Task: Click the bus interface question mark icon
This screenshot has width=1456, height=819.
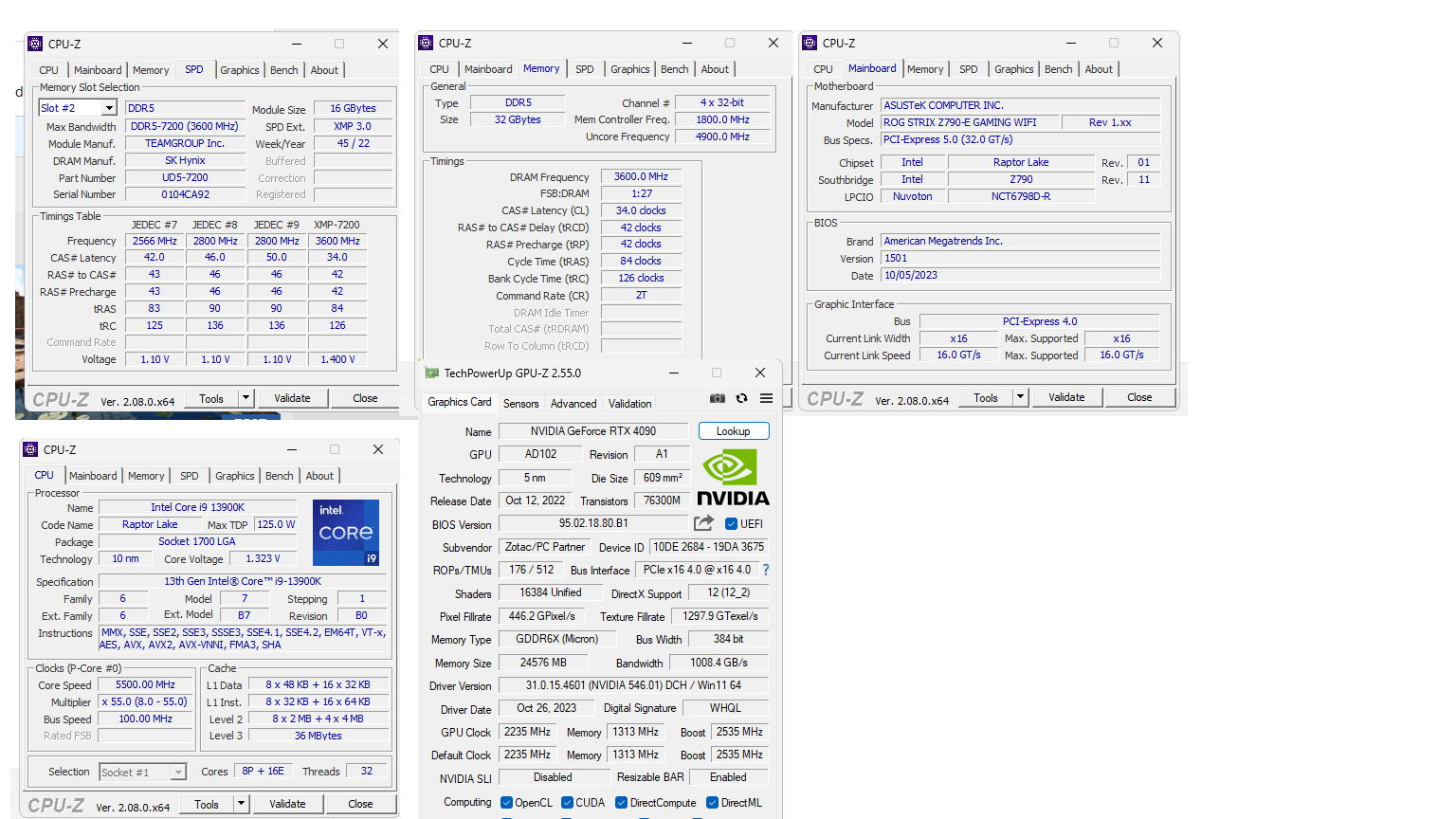Action: (766, 570)
